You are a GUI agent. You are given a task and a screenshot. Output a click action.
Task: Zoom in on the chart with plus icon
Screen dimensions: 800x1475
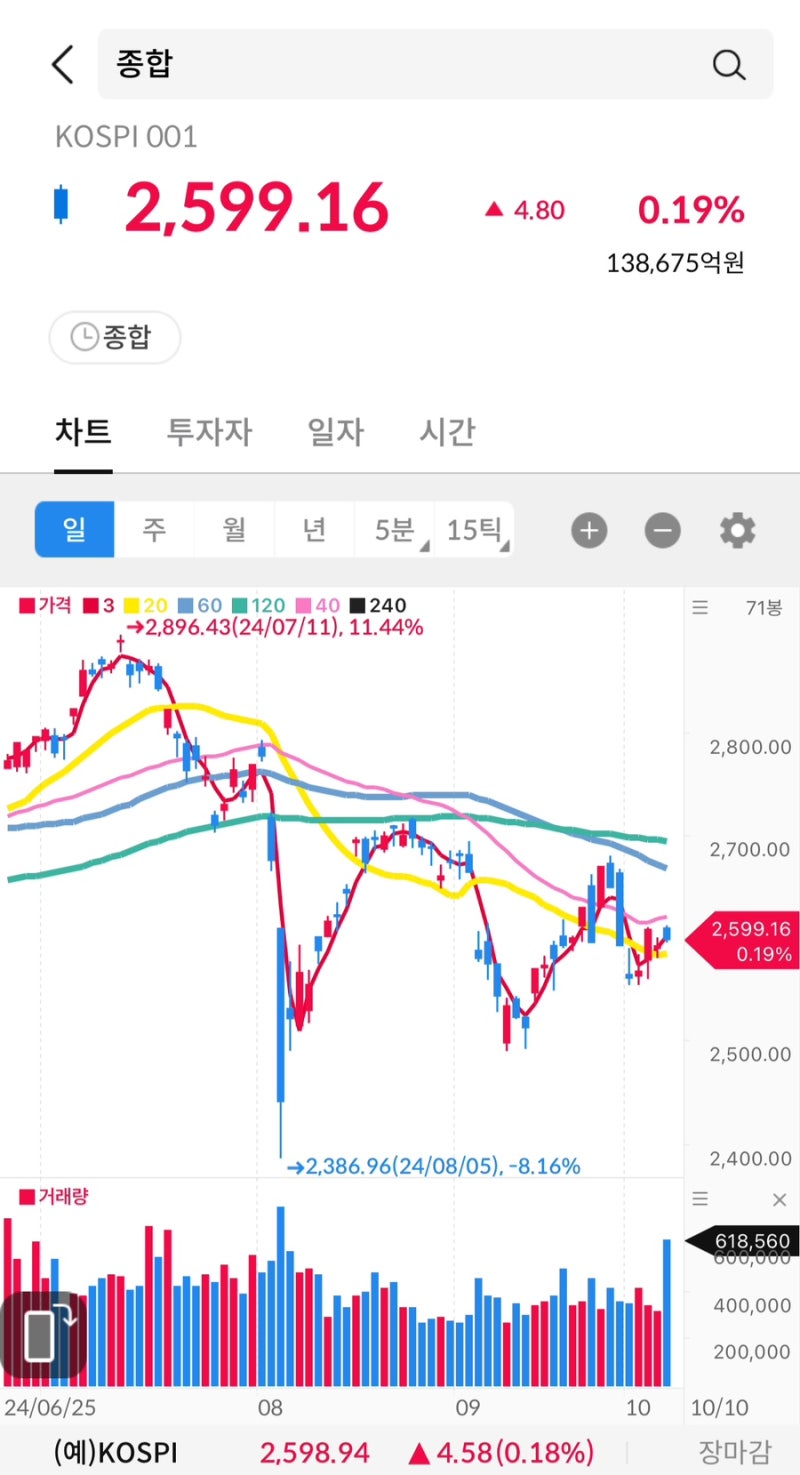[589, 530]
